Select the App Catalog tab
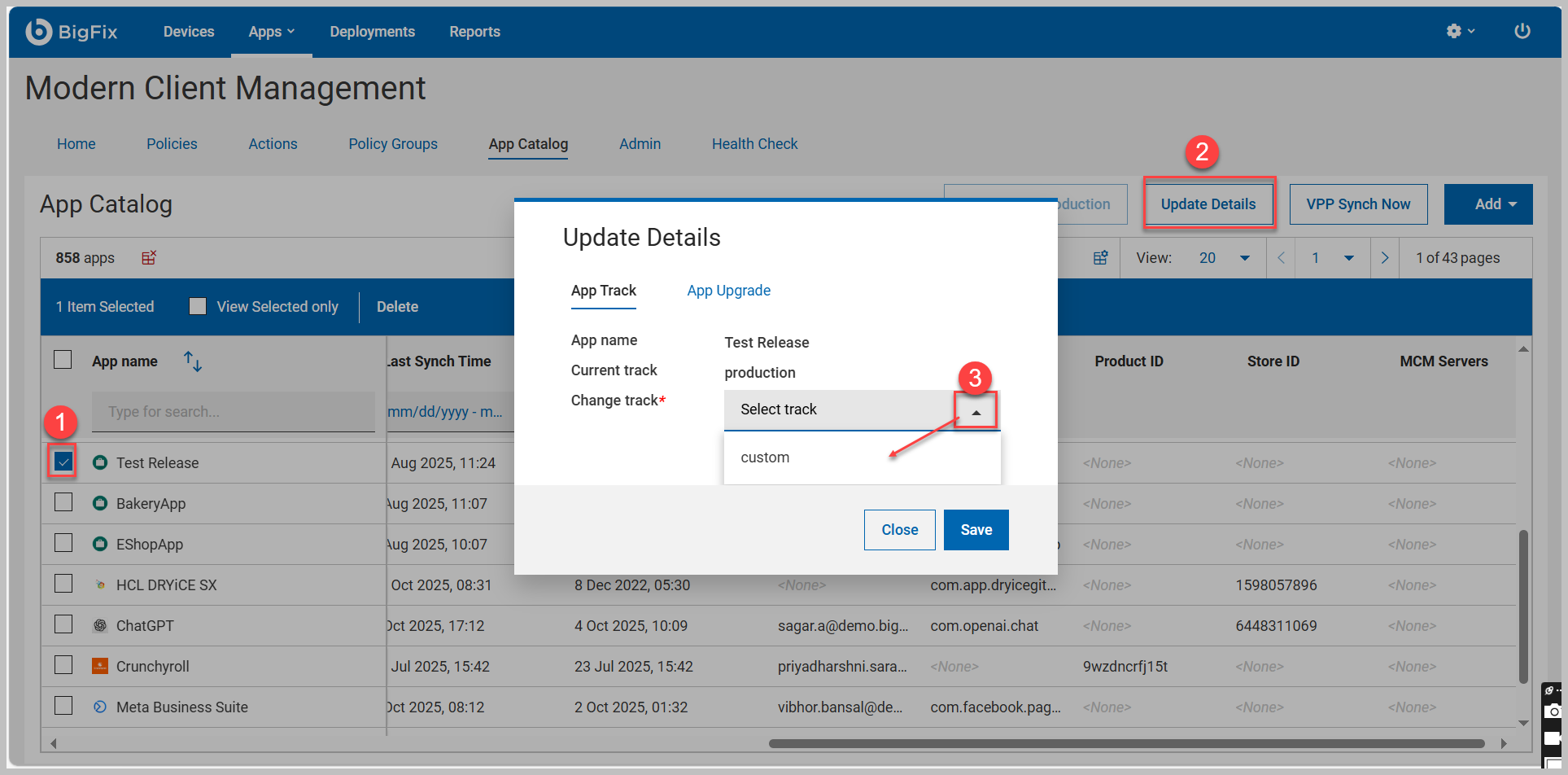This screenshot has width=1568, height=775. [528, 144]
